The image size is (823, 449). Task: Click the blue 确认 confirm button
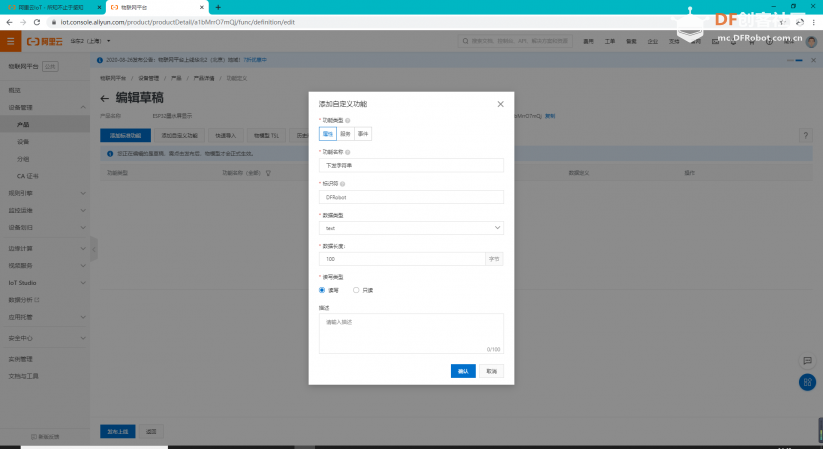[463, 371]
